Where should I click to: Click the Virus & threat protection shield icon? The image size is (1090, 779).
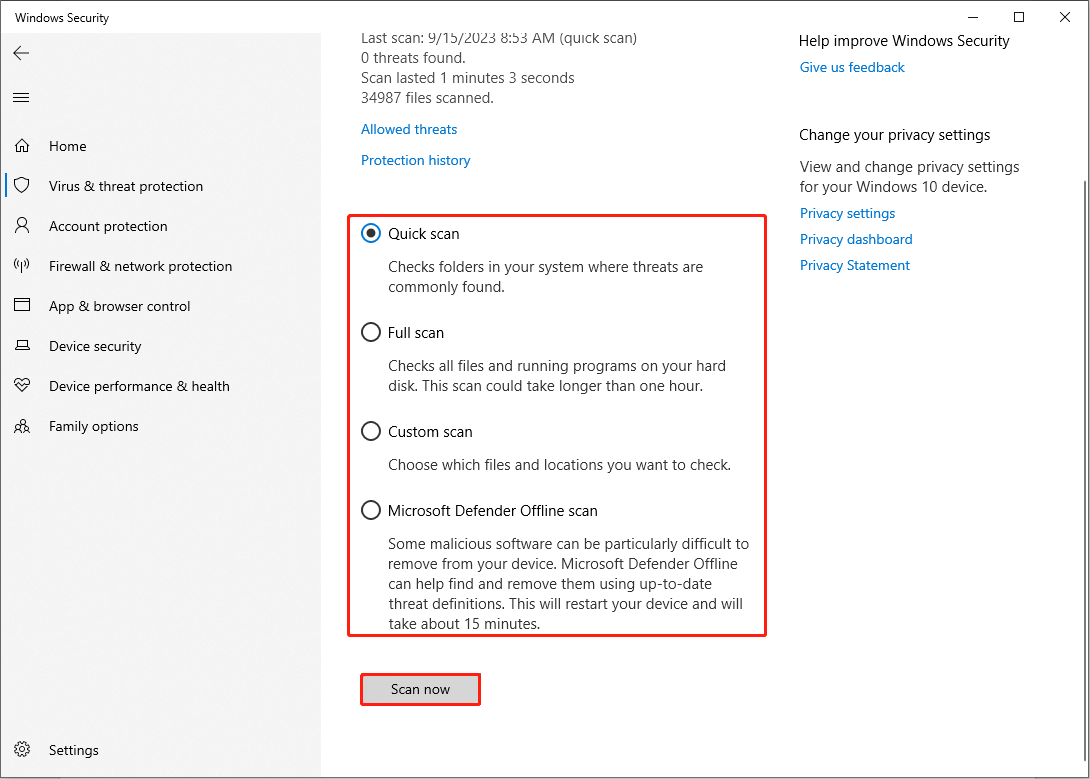click(x=22, y=185)
